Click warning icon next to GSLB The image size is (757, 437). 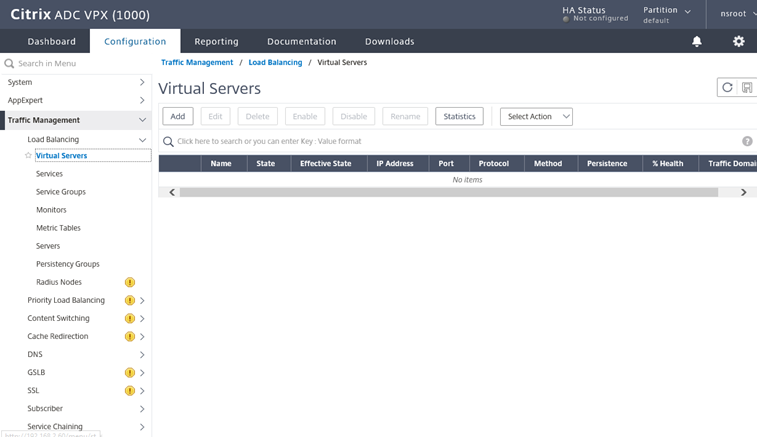(x=130, y=372)
